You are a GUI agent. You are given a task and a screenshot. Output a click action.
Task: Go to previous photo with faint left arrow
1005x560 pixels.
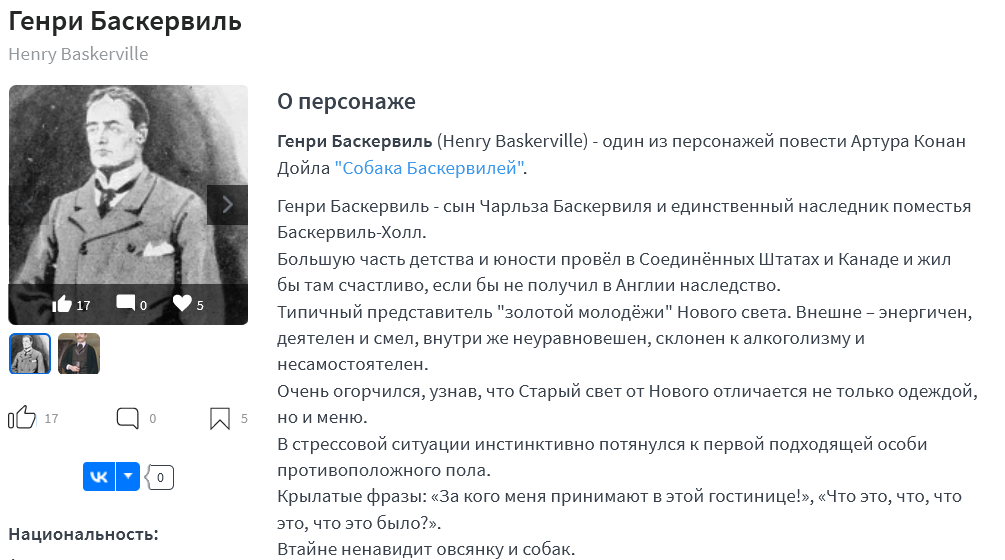[29, 205]
